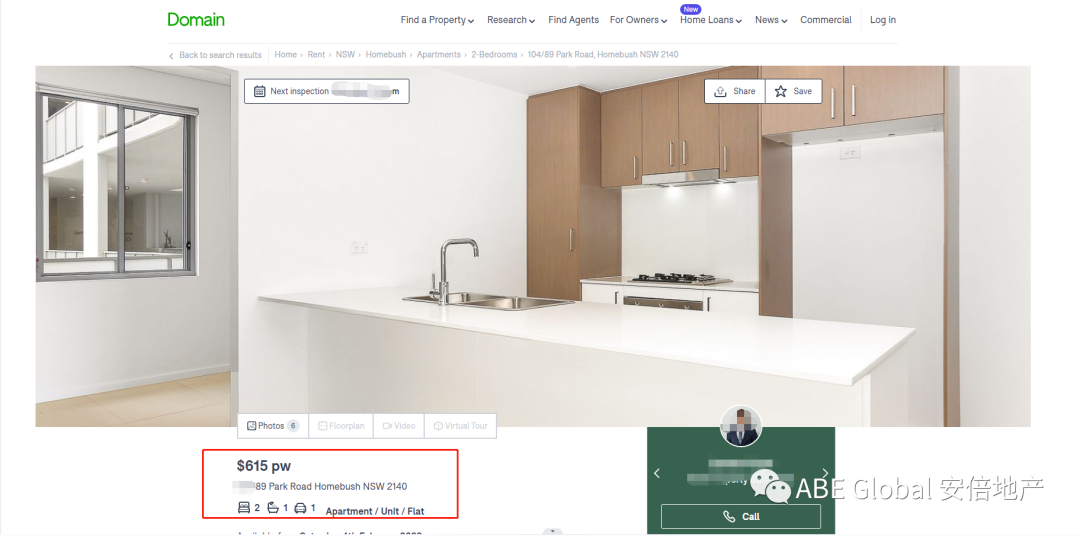Open the Home Loans menu
This screenshot has height=536, width=1080.
point(710,20)
